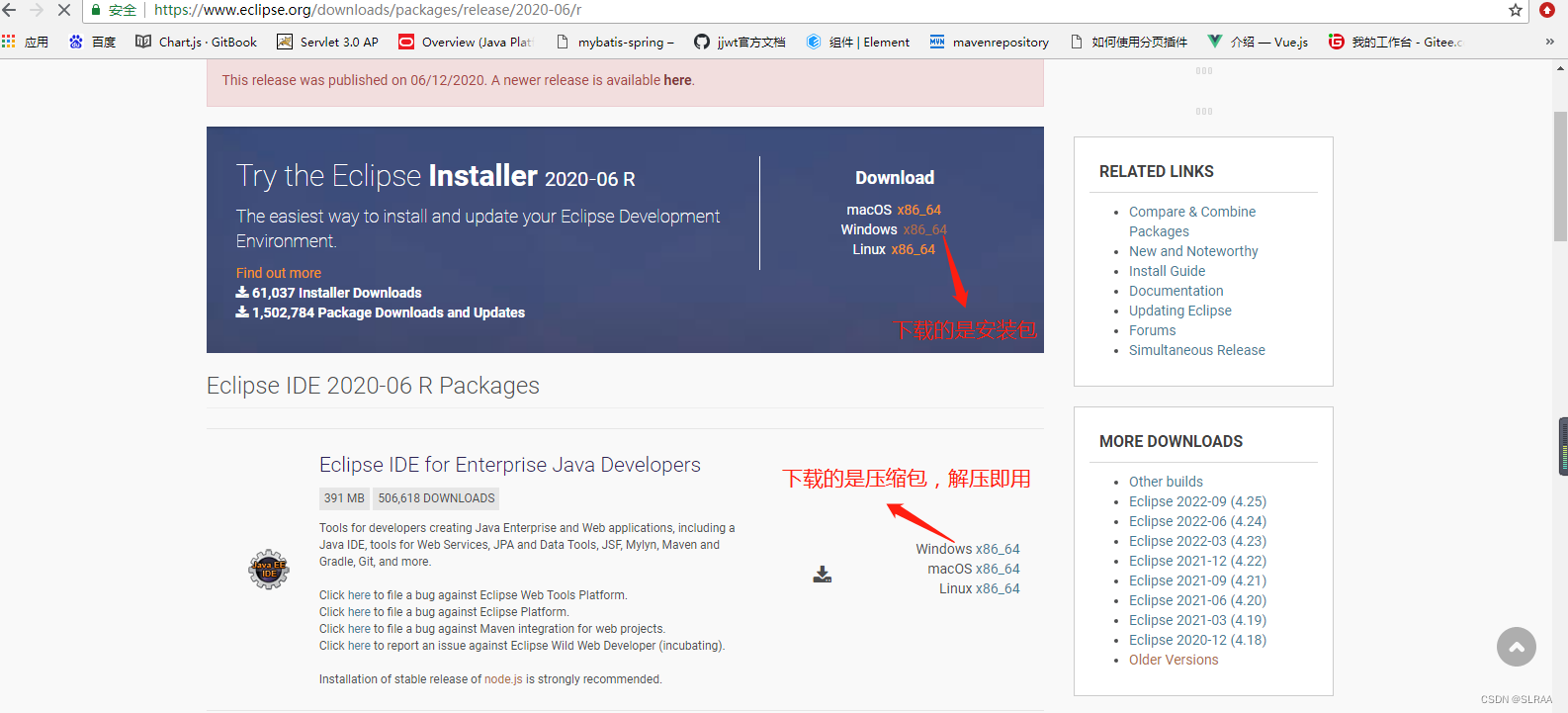Image resolution: width=1568 pixels, height=713 pixels.
Task: Click the page vertical scrollbar thumb
Action: (x=1560, y=176)
